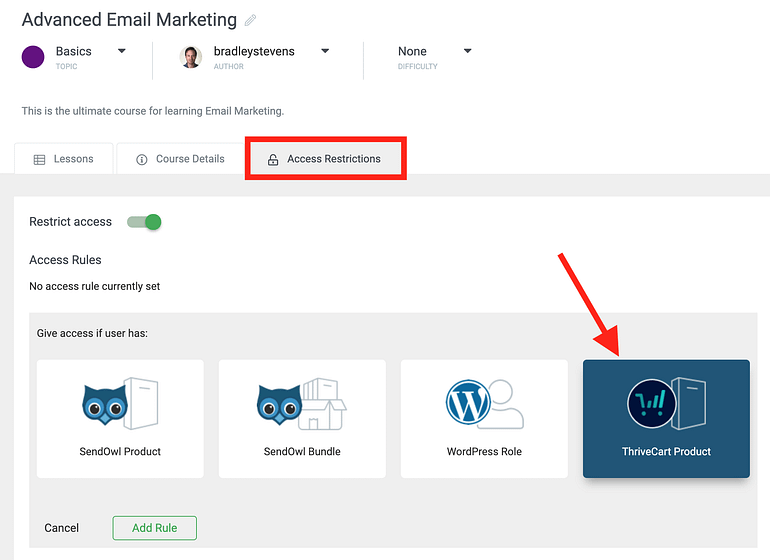Click the Add Rule button

tap(155, 528)
